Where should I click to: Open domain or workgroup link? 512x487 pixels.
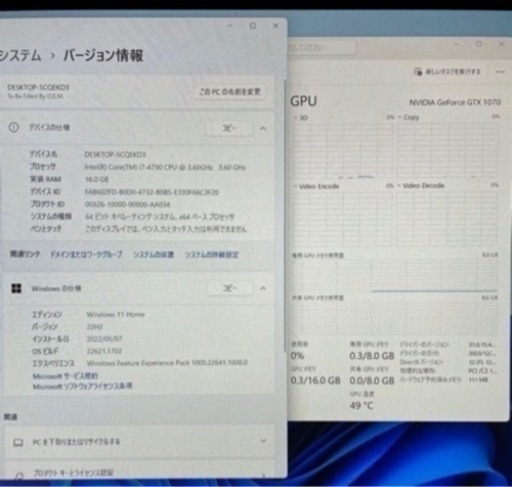pos(86,255)
